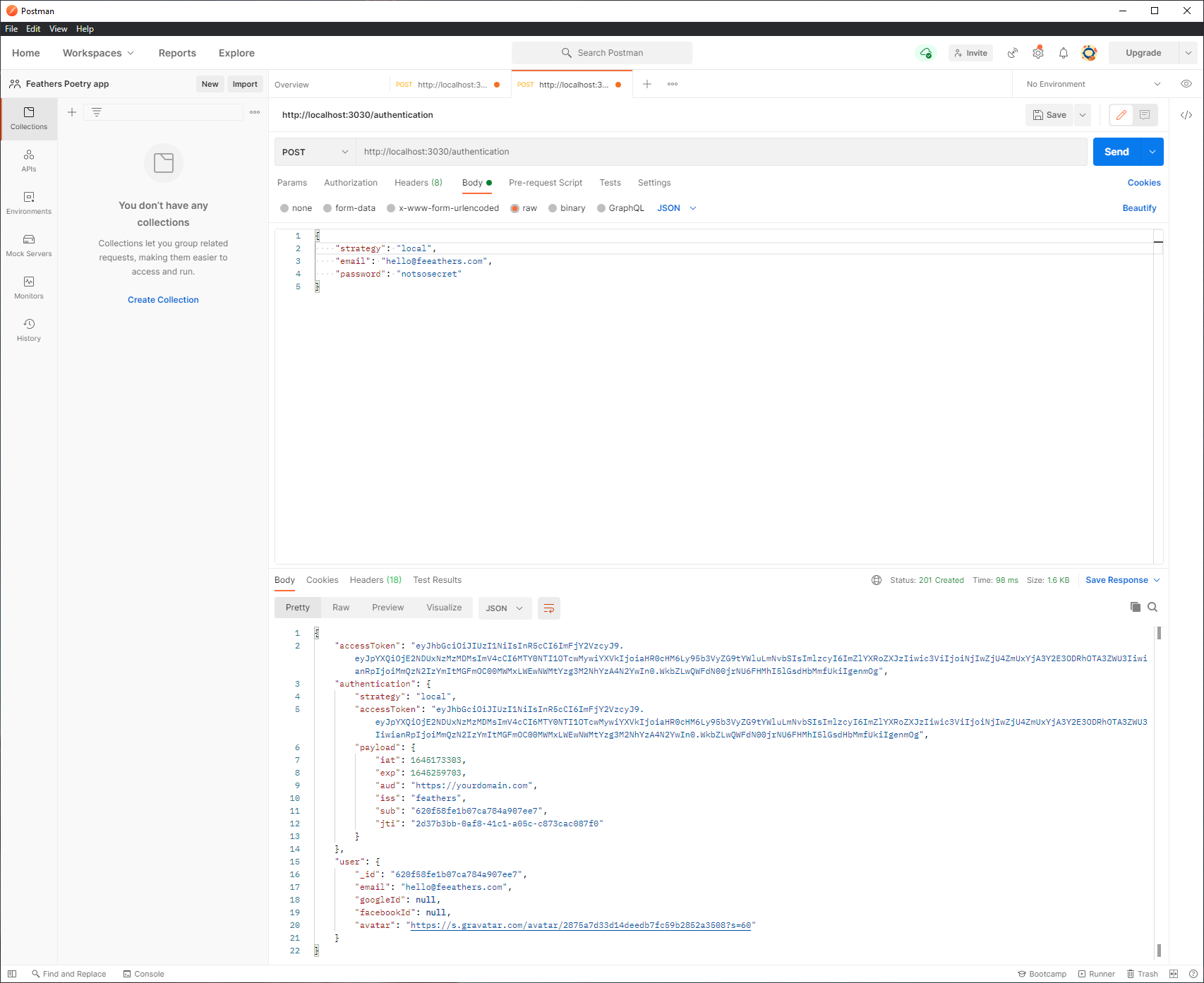Screen dimensions: 1204x983
Task: Copy response body to clipboard
Action: pos(1136,607)
